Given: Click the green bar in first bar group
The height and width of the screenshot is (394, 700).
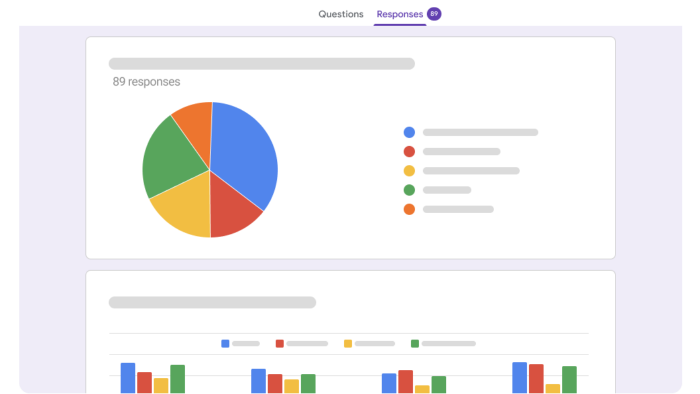Looking at the screenshot, I should [178, 379].
